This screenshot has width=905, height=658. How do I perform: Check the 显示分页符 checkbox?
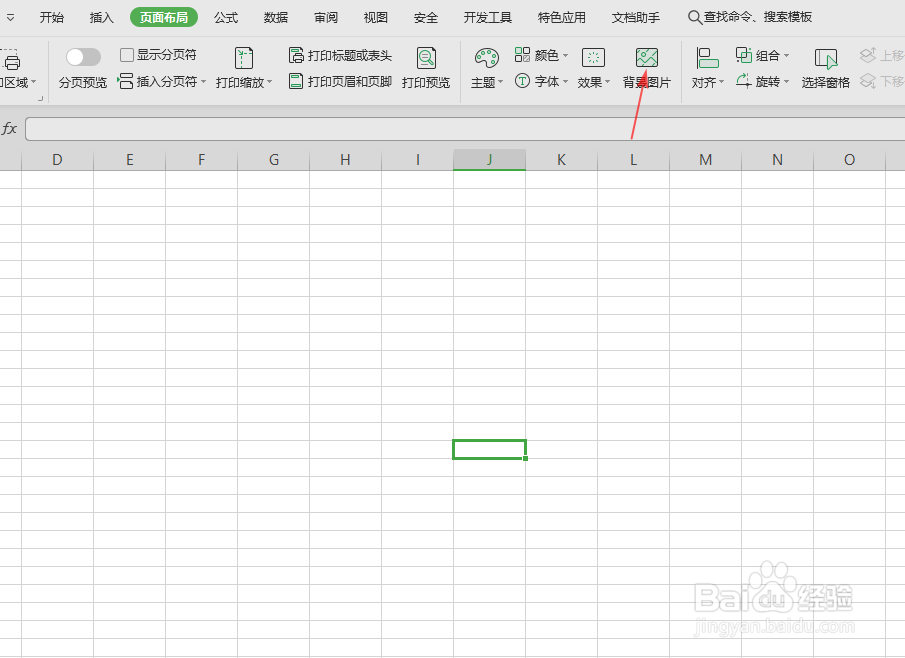pyautogui.click(x=126, y=55)
